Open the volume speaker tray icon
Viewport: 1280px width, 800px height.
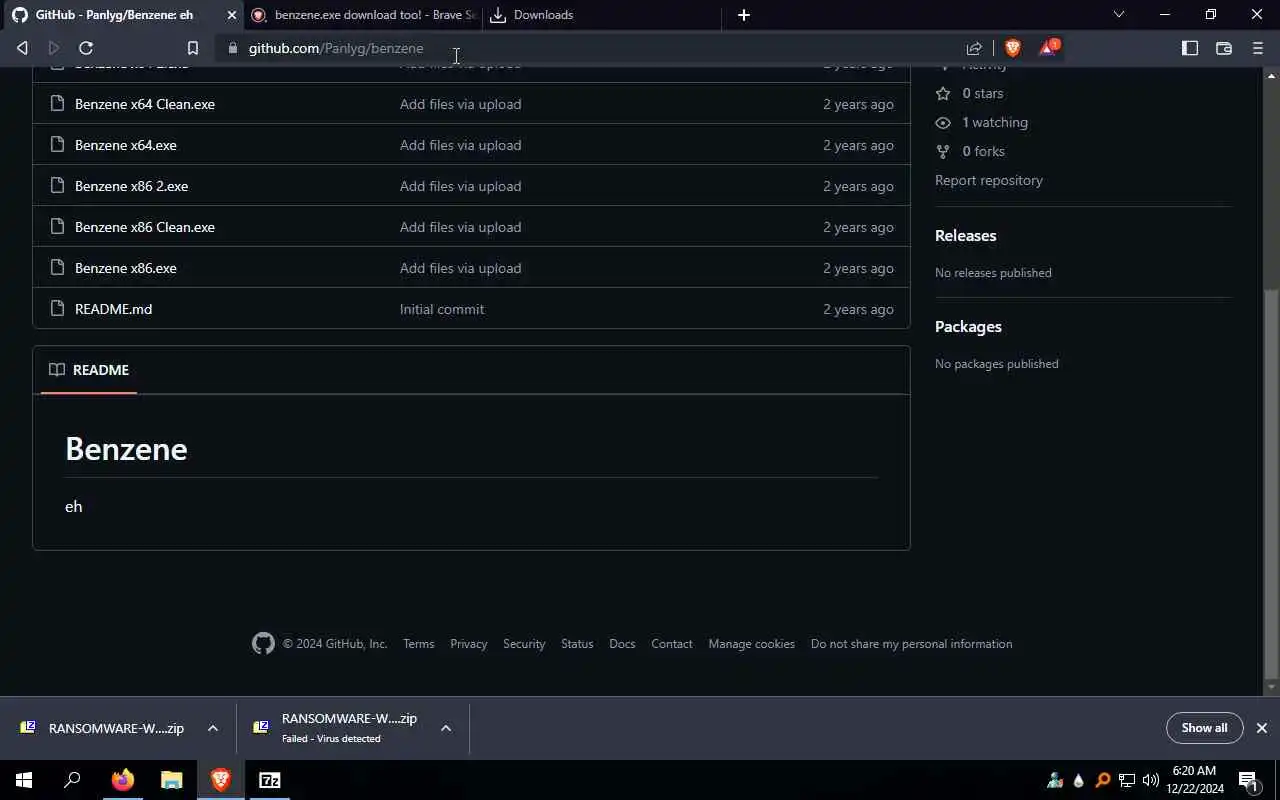point(1151,780)
